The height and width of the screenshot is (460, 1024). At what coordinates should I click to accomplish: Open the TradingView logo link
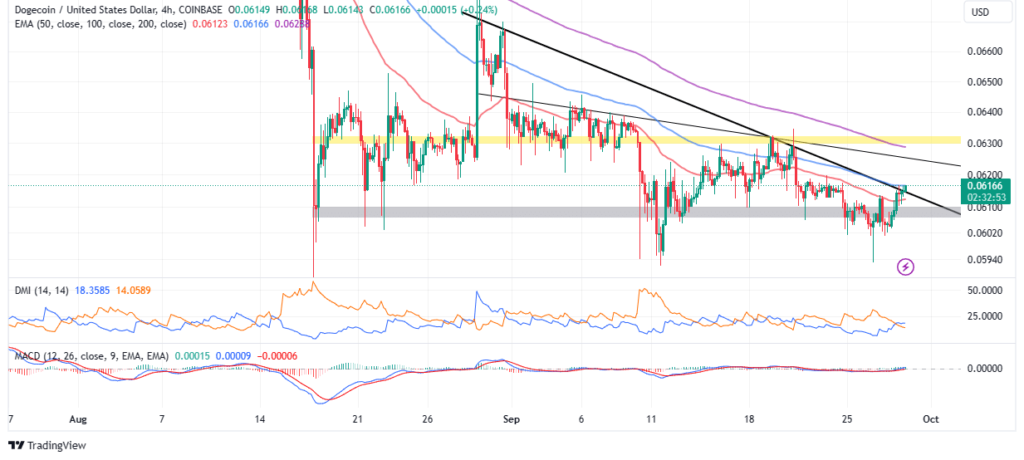49,445
